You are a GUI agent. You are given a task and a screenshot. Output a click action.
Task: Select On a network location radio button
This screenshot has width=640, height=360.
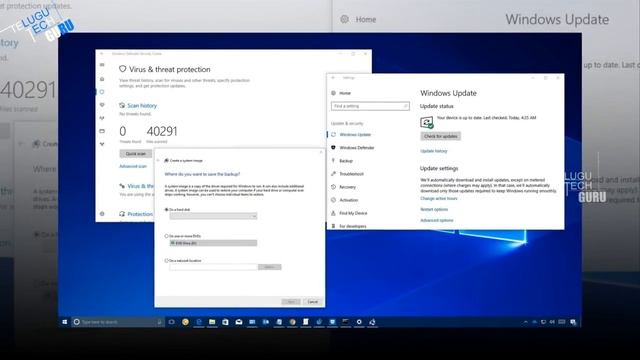pyautogui.click(x=167, y=260)
